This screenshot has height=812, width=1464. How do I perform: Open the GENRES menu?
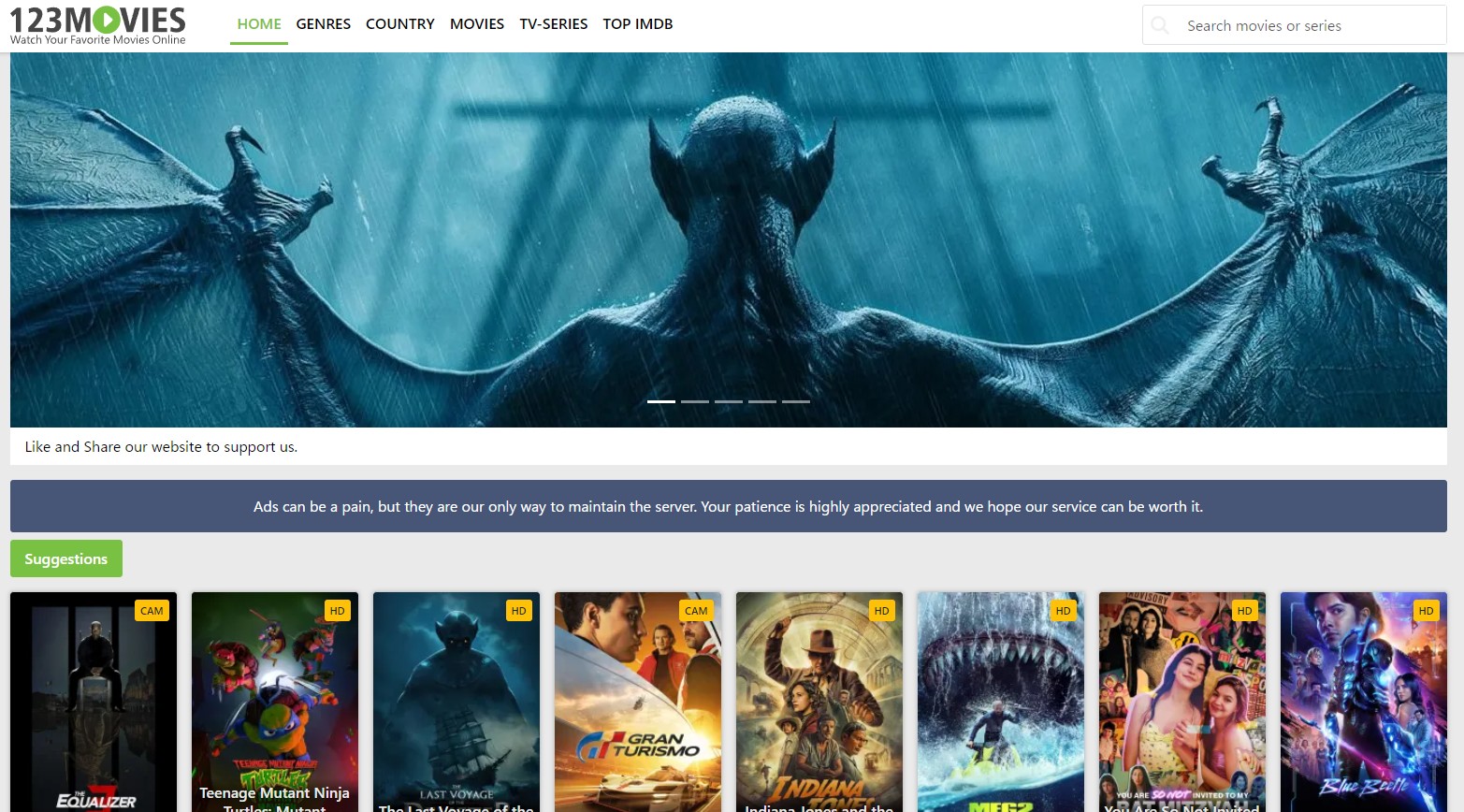click(324, 24)
